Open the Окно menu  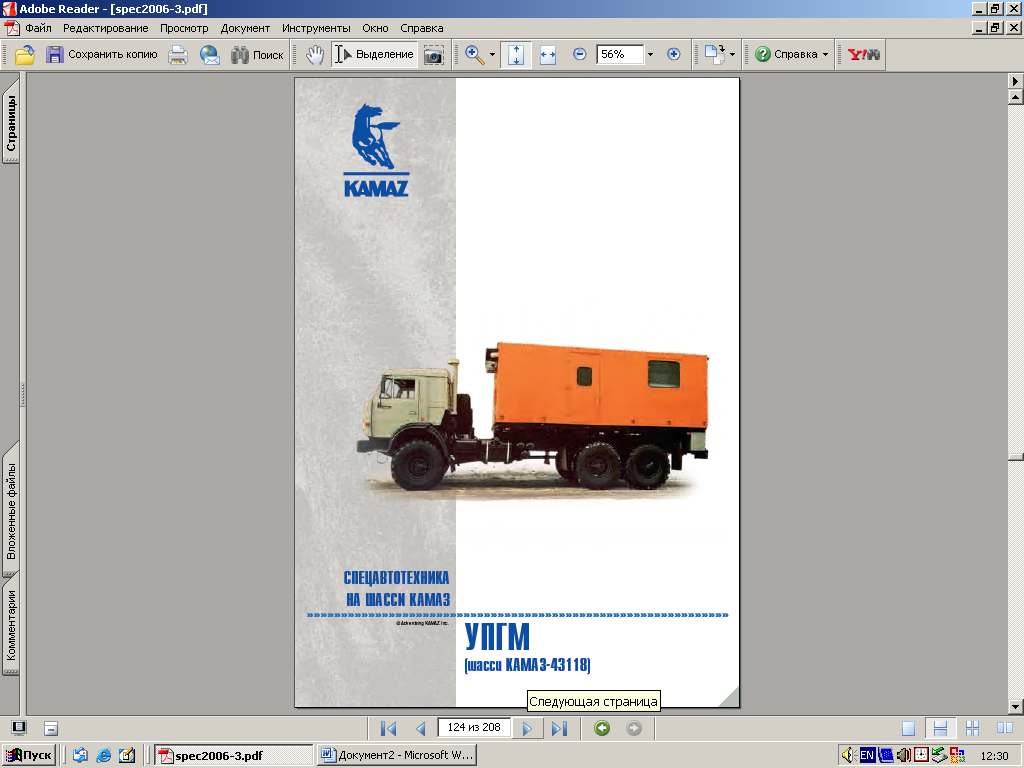[x=376, y=28]
